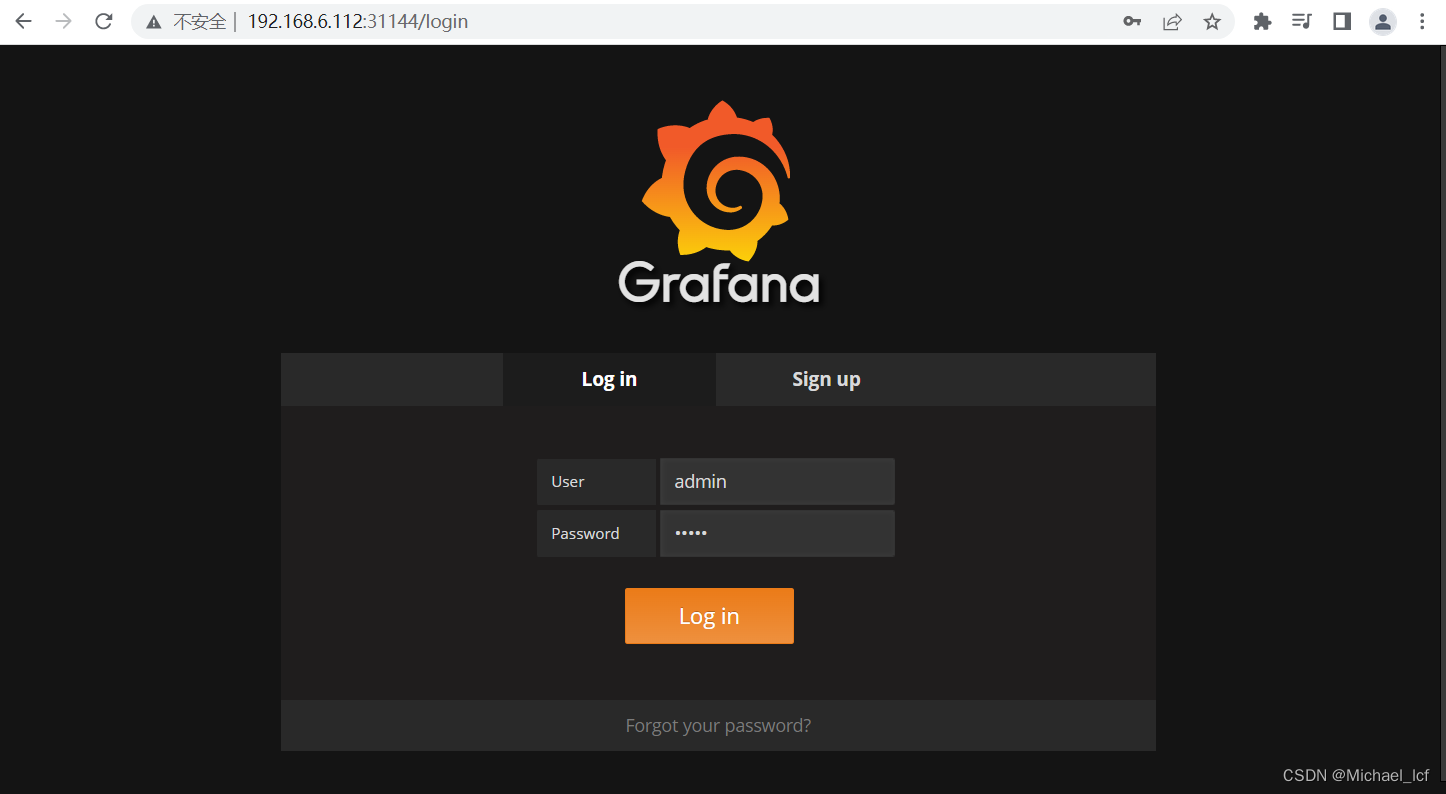Click the browser forward arrow
Viewport: 1446px width, 794px height.
pos(63,21)
